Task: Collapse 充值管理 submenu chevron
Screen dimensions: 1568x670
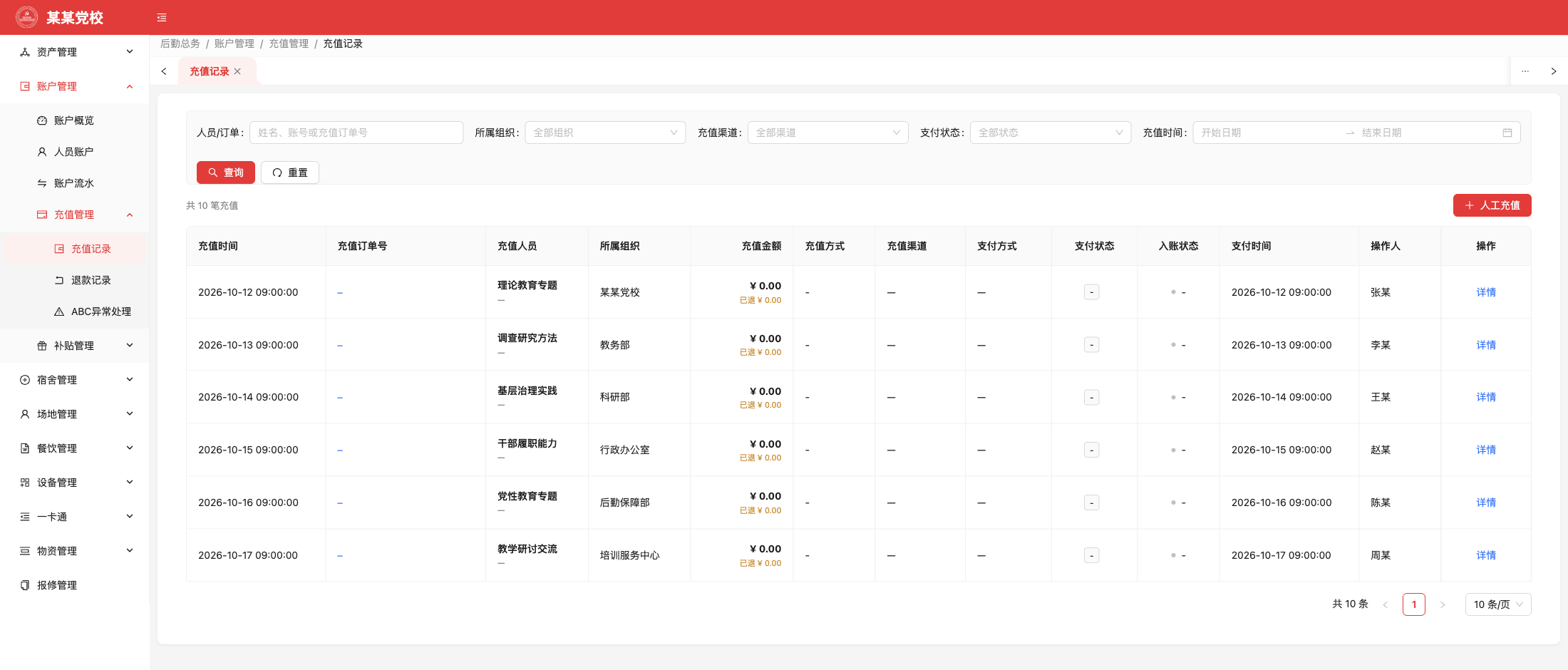Action: (130, 215)
